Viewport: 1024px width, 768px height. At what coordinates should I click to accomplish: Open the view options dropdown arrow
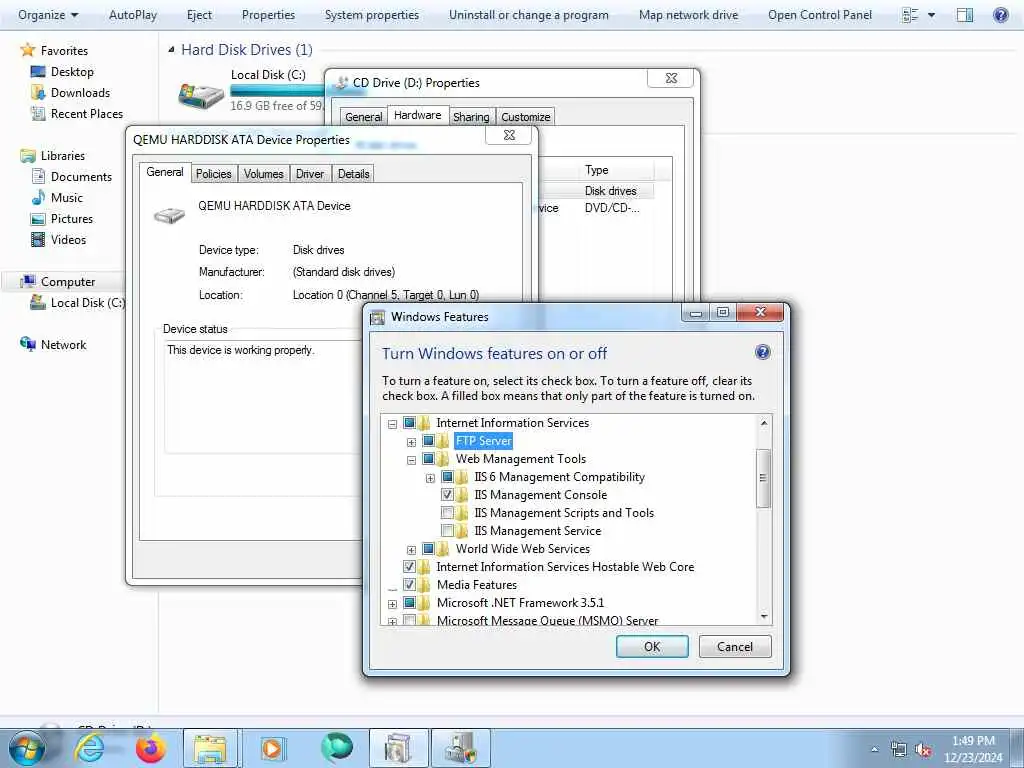(931, 14)
